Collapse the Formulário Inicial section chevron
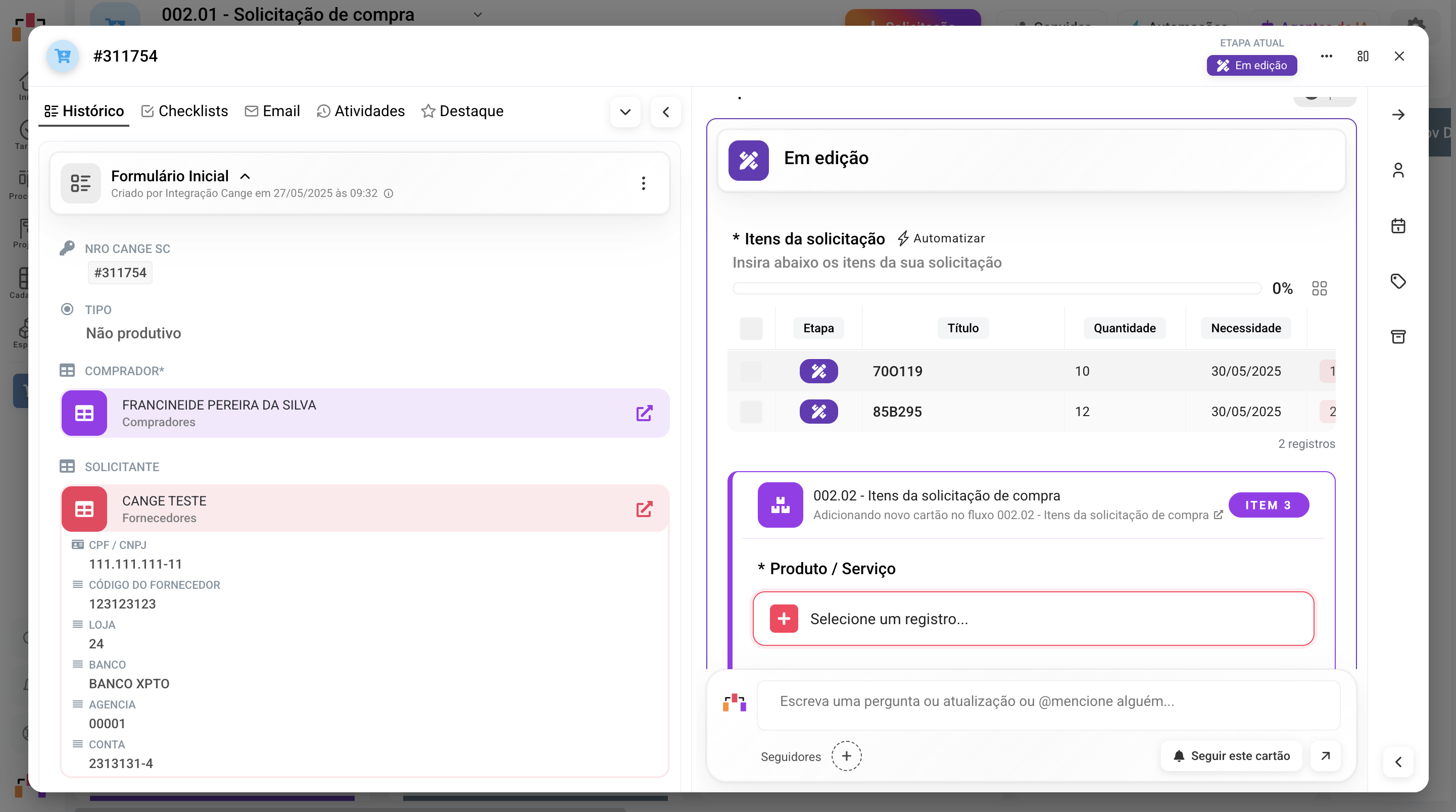This screenshot has height=812, width=1456. (x=246, y=176)
